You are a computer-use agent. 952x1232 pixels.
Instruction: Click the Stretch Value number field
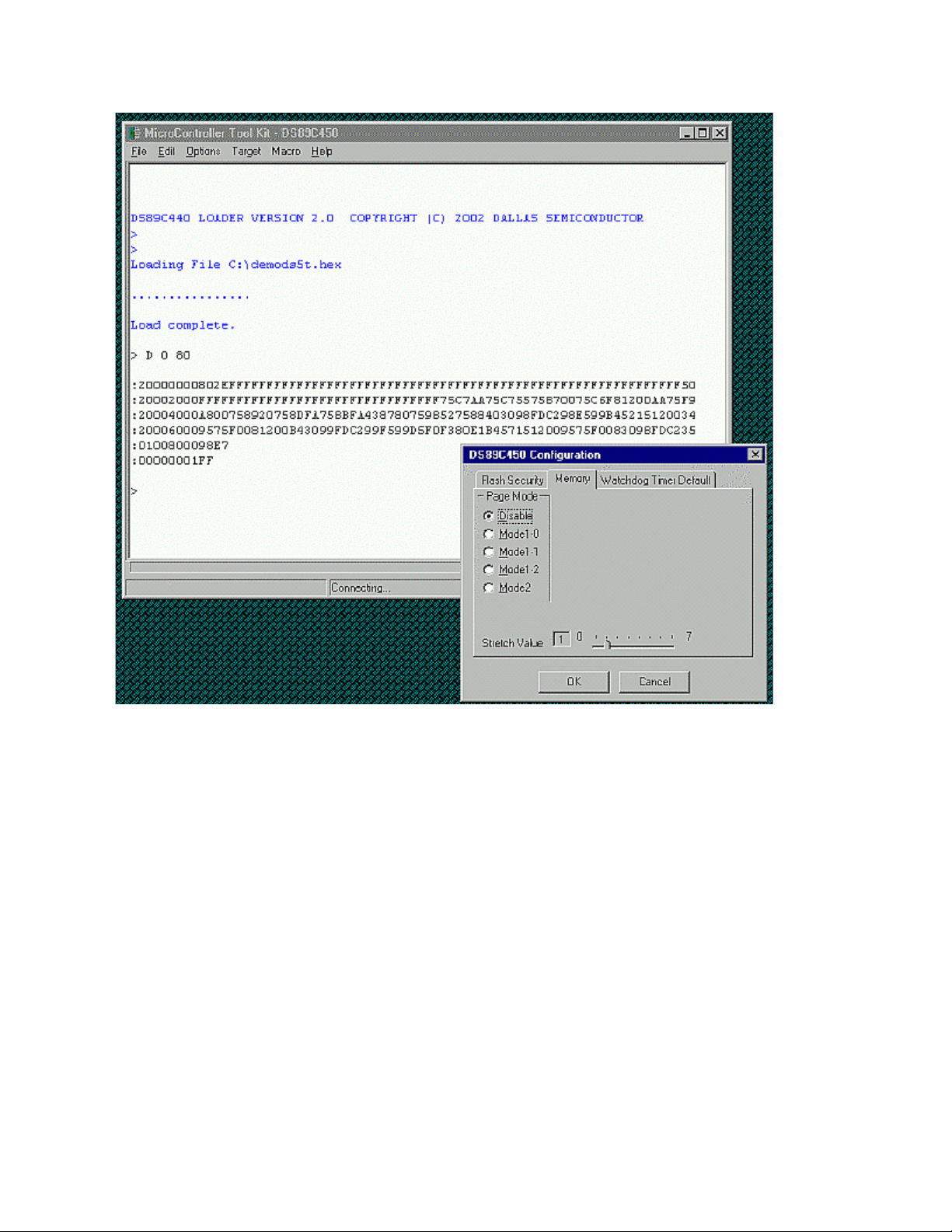point(561,639)
